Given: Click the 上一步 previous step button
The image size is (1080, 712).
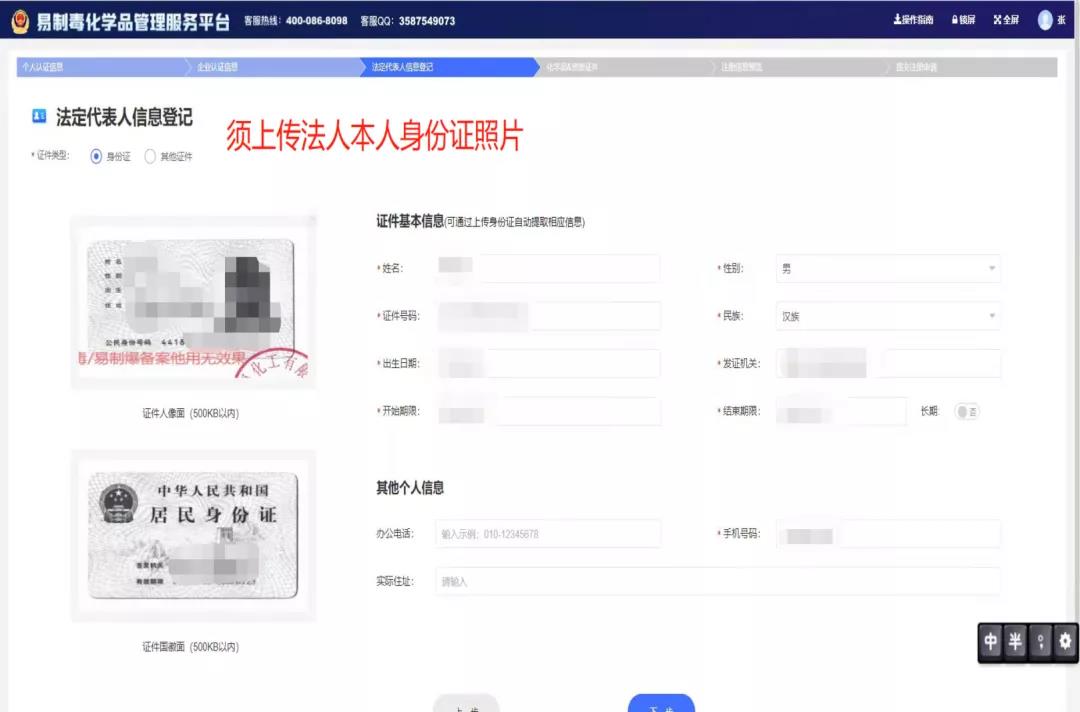Looking at the screenshot, I should [466, 704].
